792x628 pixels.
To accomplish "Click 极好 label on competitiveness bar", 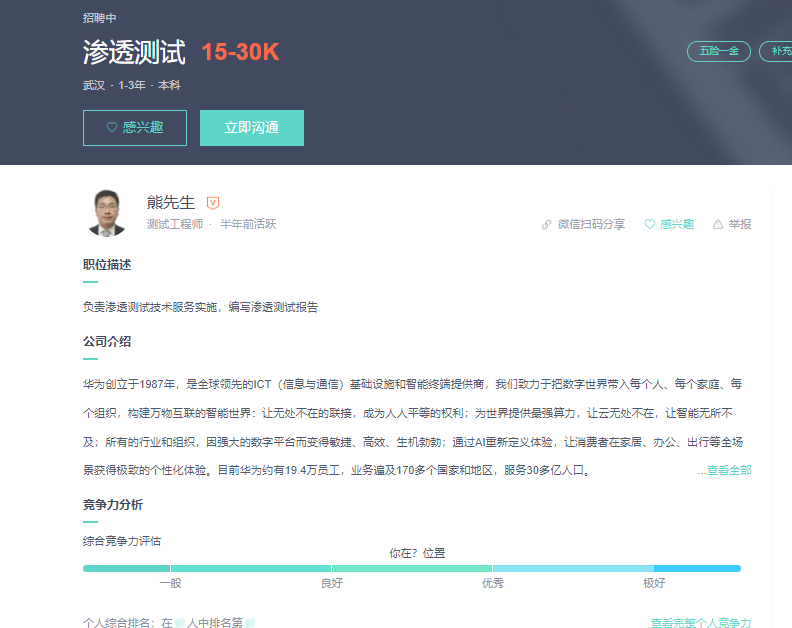I will [x=654, y=584].
